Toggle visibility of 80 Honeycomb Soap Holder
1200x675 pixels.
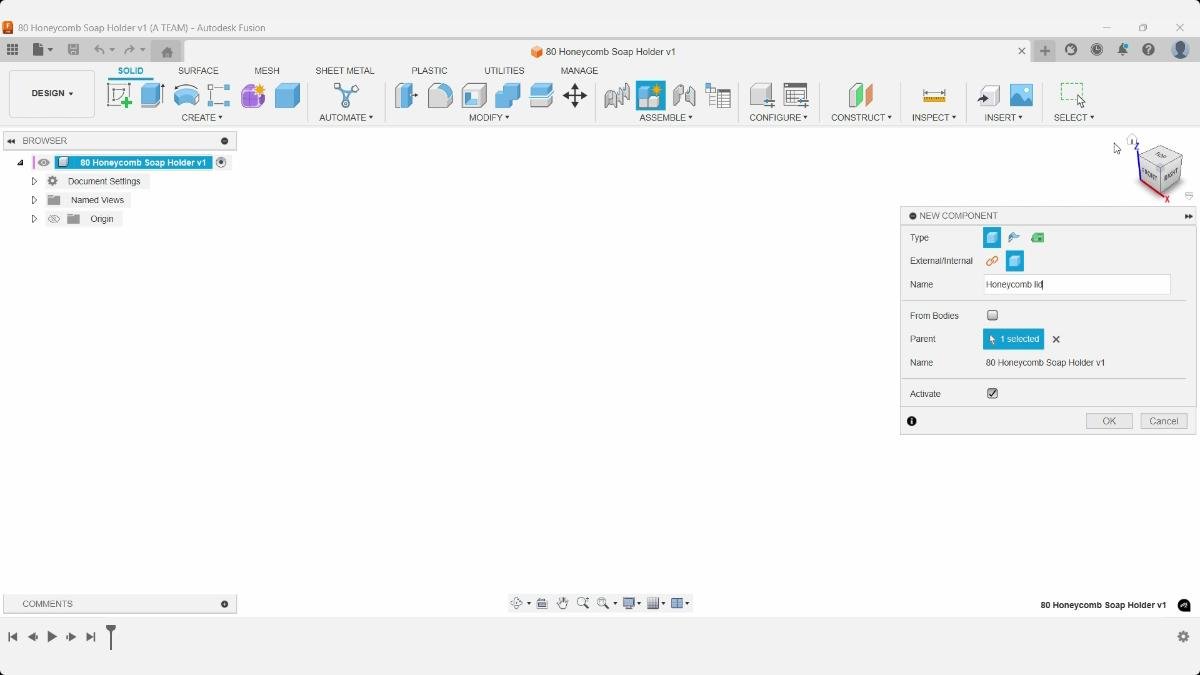tap(43, 162)
